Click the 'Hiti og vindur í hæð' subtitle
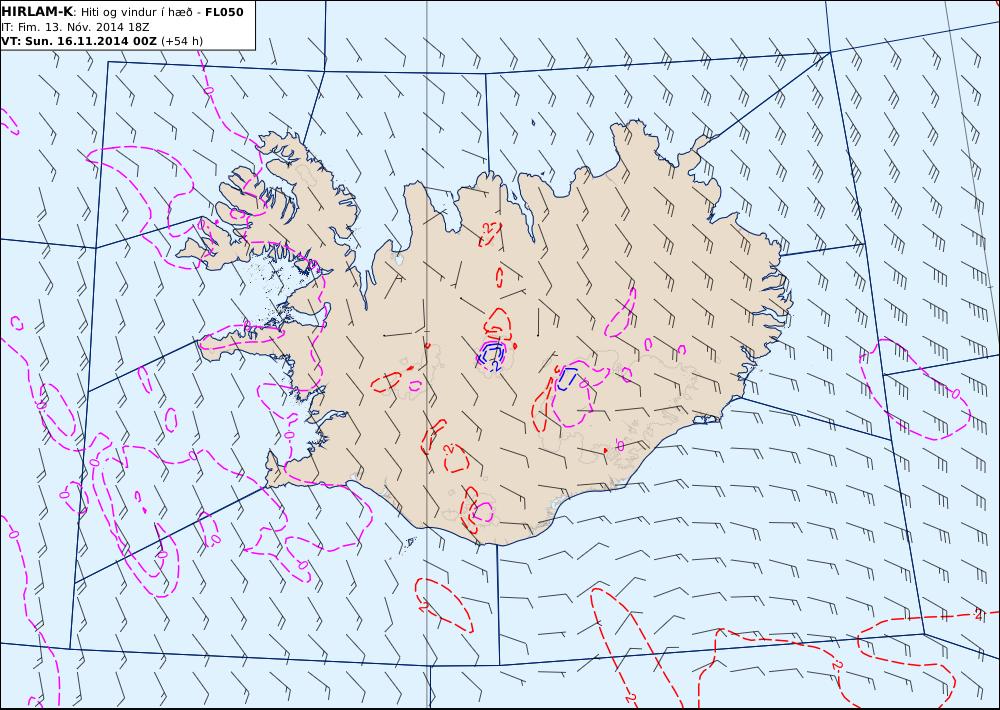 [136, 12]
